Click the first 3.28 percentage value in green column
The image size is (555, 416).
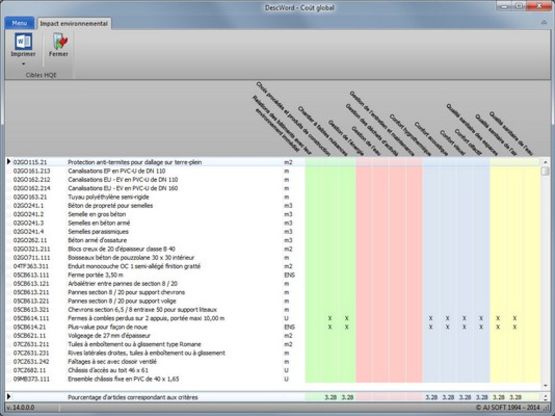(331, 397)
